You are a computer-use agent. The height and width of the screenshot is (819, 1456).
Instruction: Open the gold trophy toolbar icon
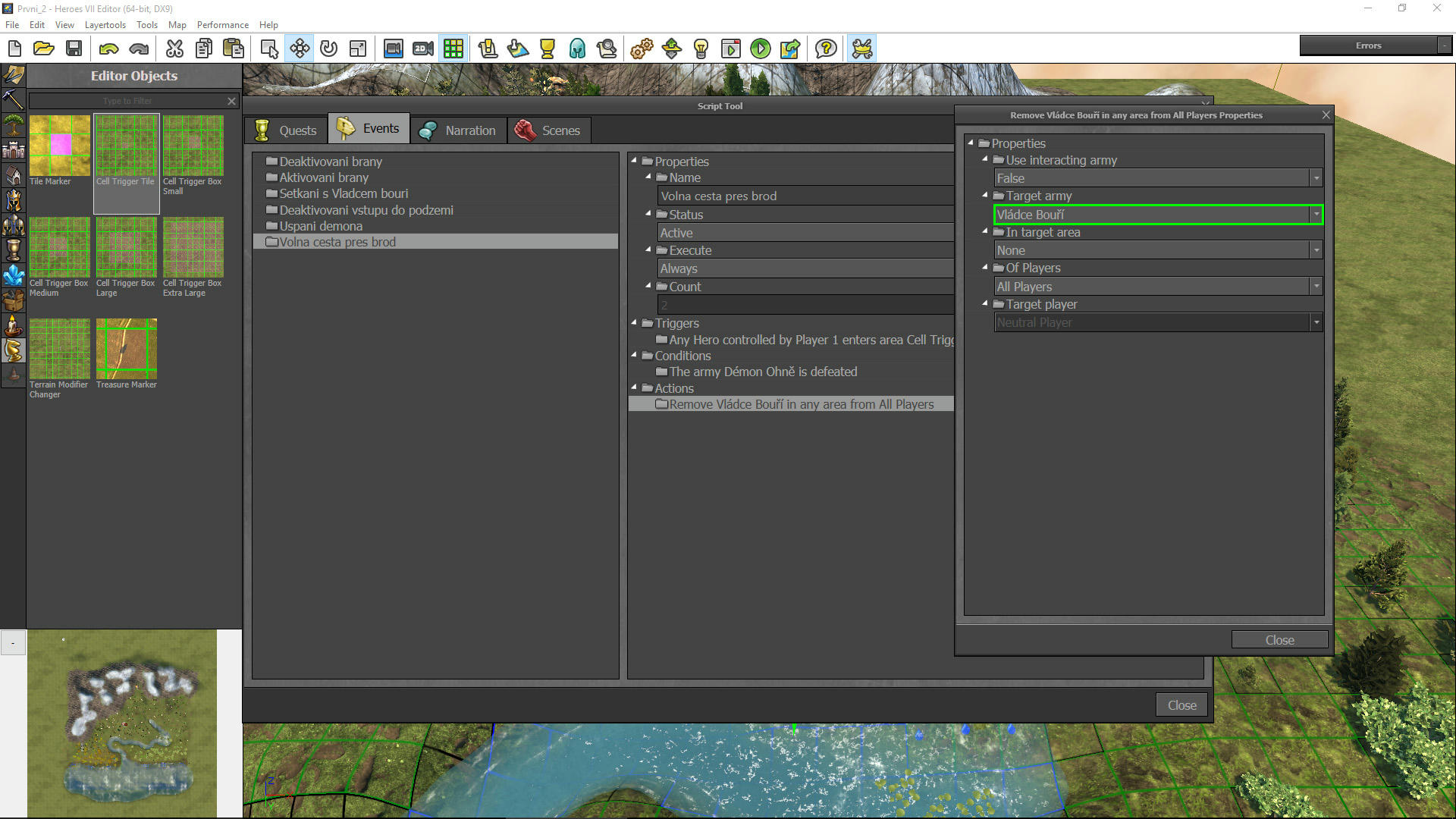click(547, 49)
